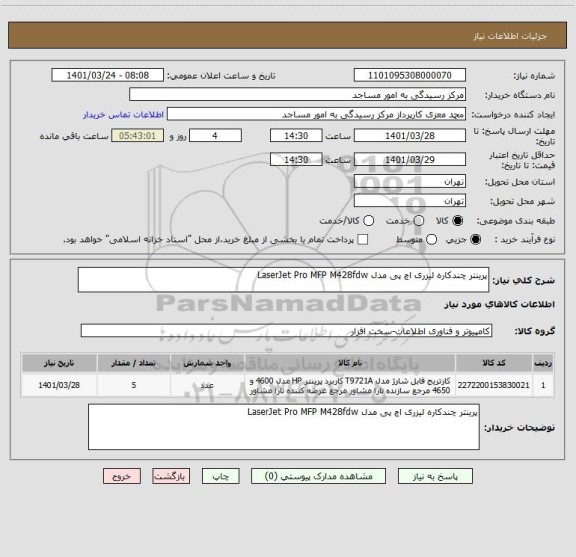
Task: Click price validity time 14:30 field
Action: coord(296,159)
